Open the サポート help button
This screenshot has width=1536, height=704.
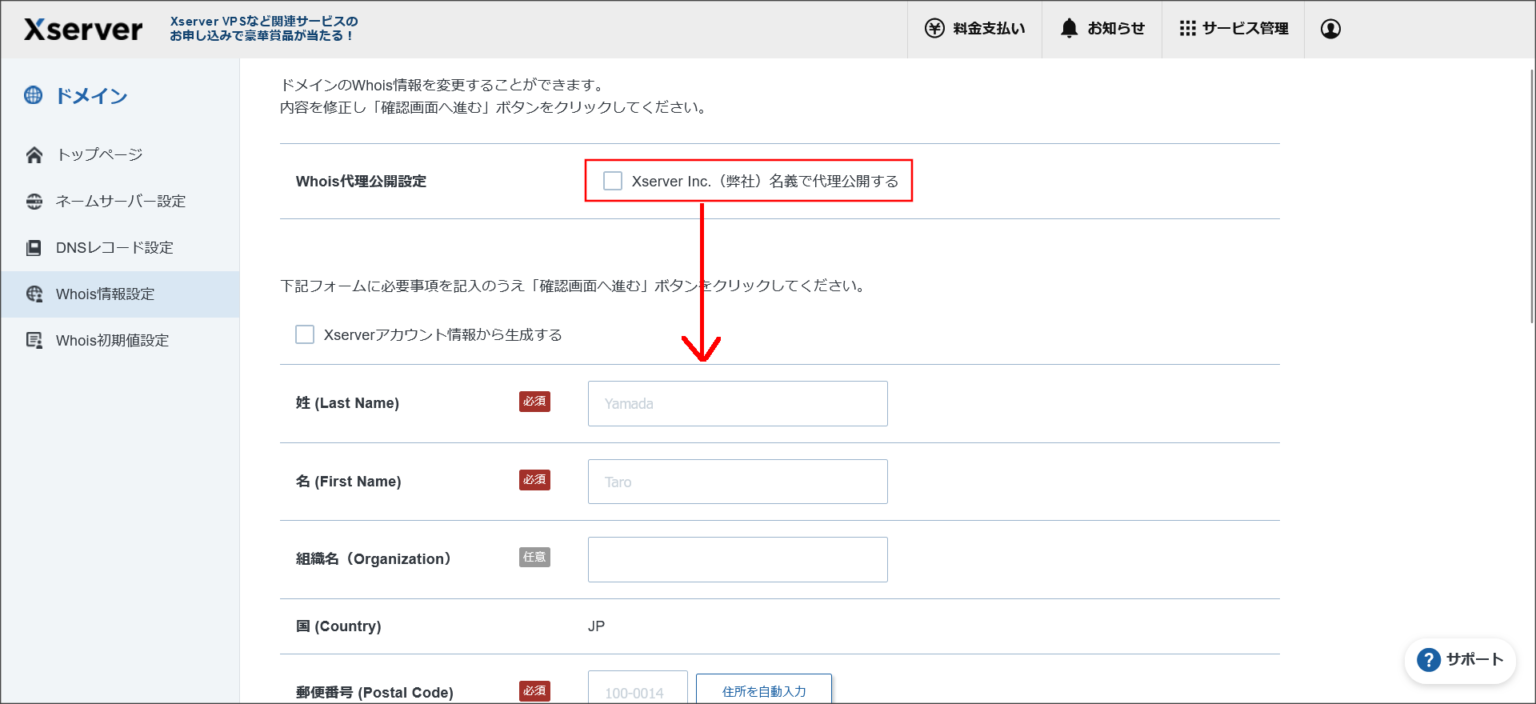pyautogui.click(x=1459, y=660)
